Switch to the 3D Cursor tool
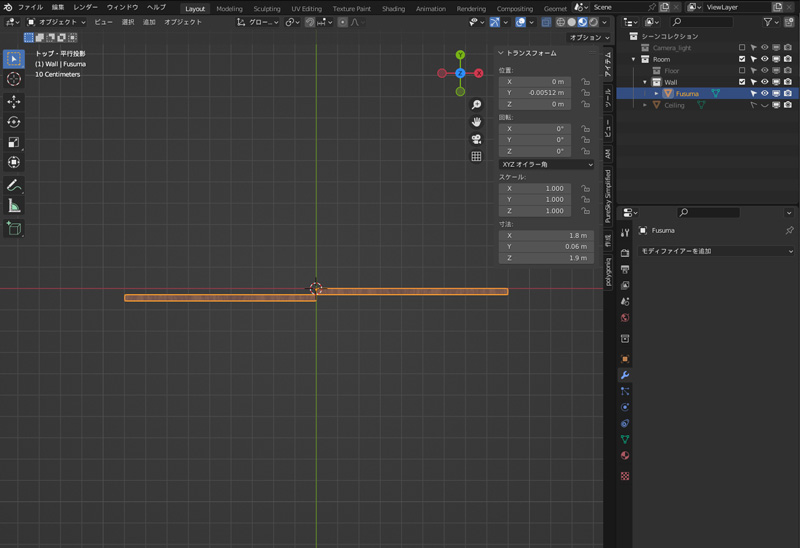The height and width of the screenshot is (548, 800). (x=14, y=79)
